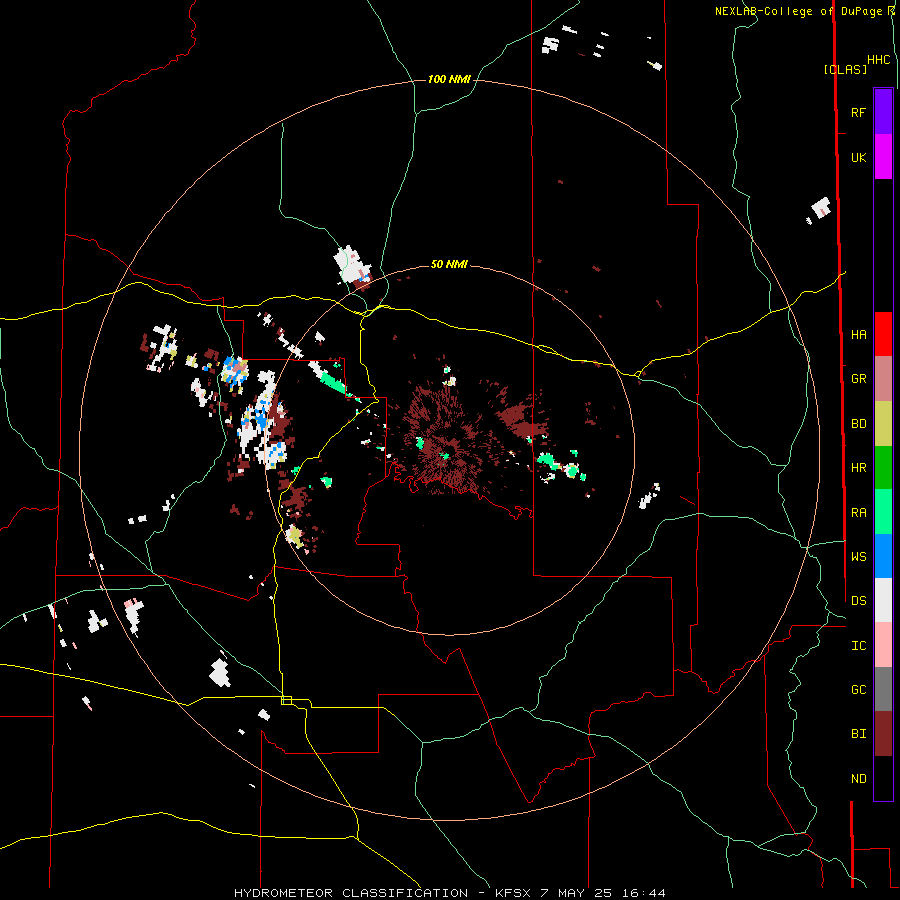The height and width of the screenshot is (900, 900).
Task: Click the ND legend label
Action: tap(858, 778)
